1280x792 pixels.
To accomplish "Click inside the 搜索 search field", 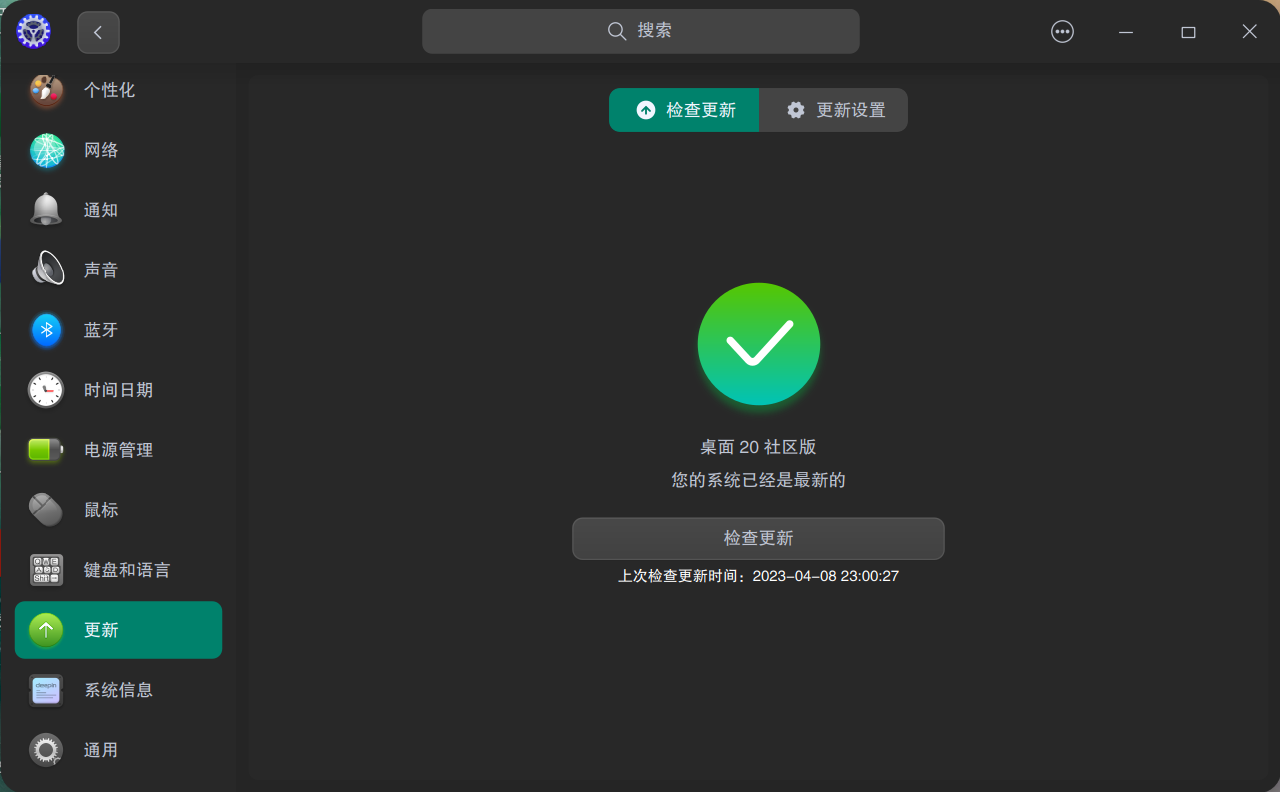I will coord(640,31).
